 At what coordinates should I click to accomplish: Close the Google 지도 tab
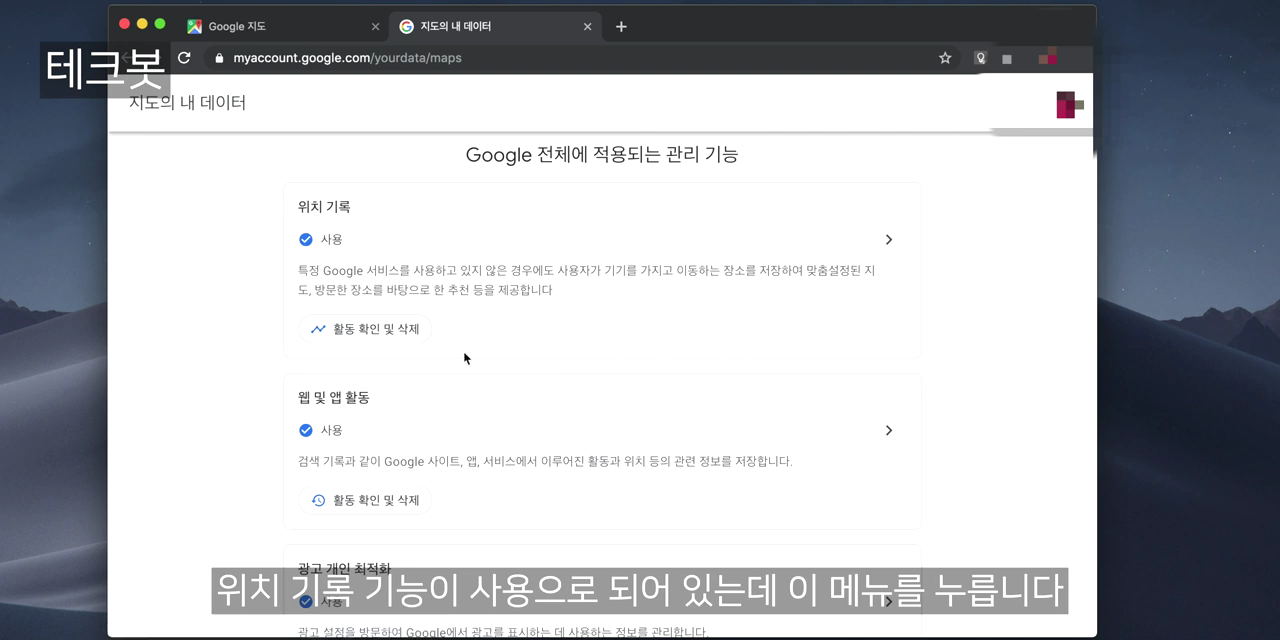pos(376,27)
